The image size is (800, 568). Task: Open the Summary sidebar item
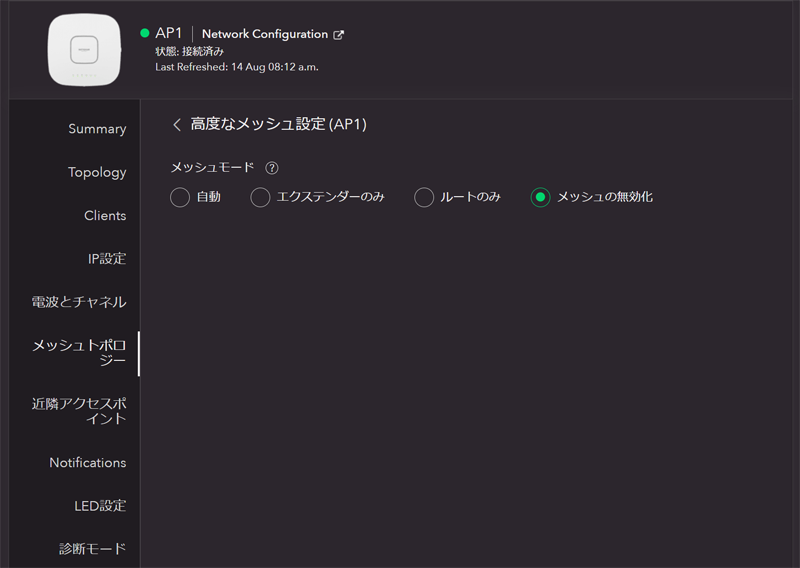pos(97,129)
